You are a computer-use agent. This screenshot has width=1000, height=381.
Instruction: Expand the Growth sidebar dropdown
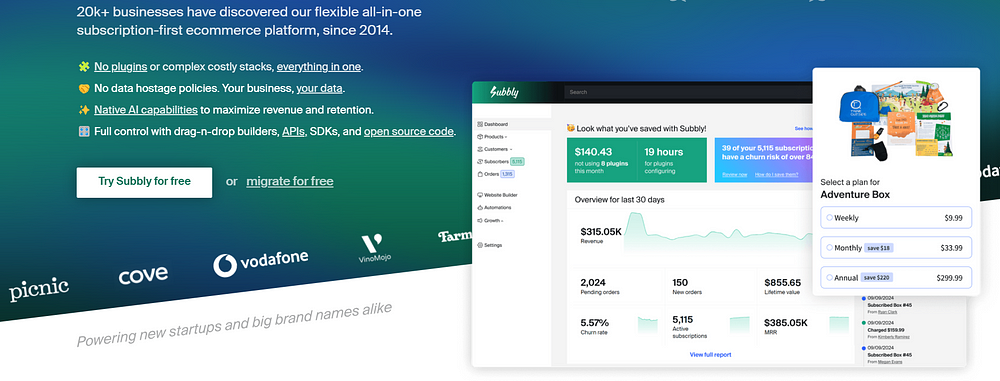coord(489,220)
